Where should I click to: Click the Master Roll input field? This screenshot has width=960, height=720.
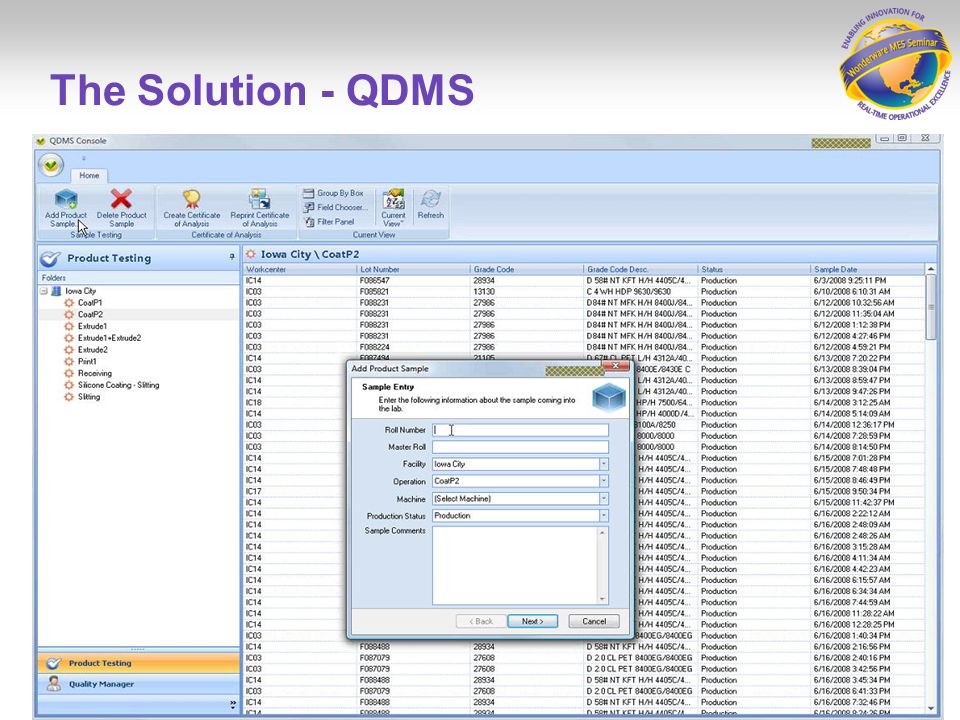click(520, 447)
